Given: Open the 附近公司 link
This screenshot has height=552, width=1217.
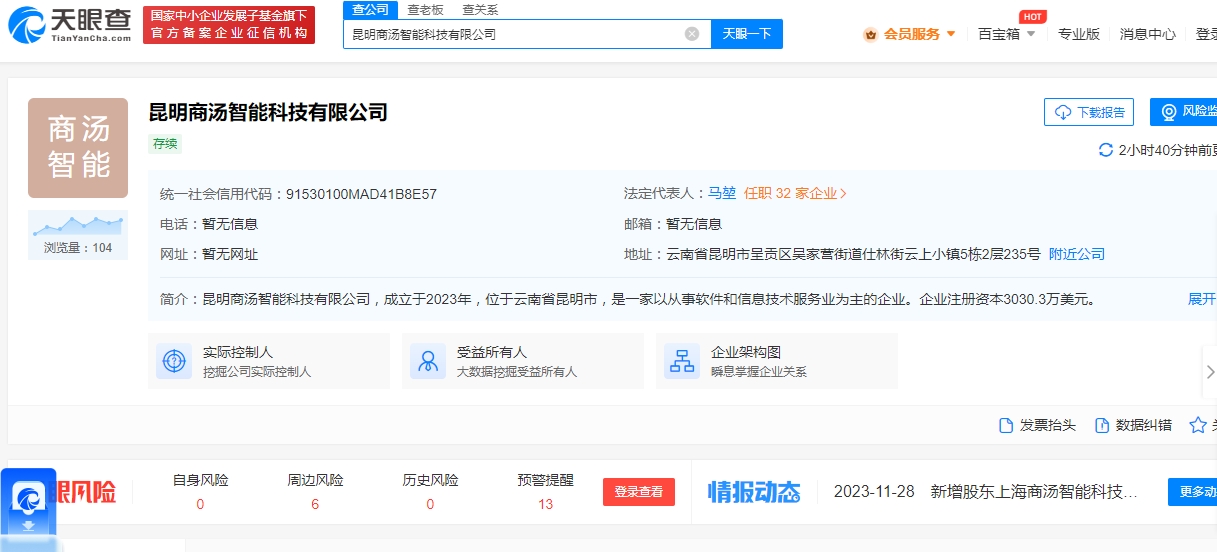Looking at the screenshot, I should pos(1077,254).
